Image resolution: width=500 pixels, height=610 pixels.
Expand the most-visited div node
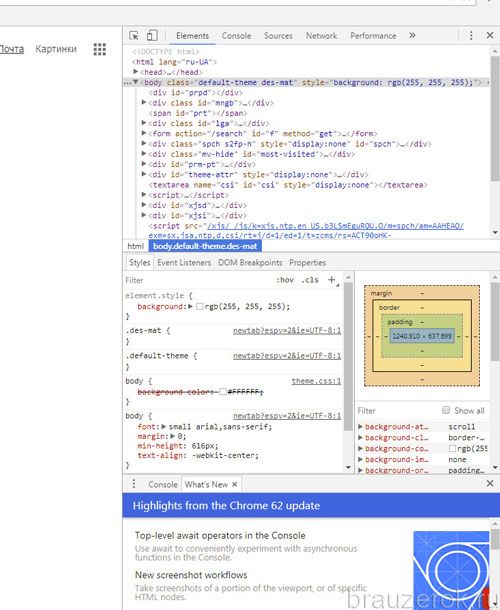pos(144,153)
